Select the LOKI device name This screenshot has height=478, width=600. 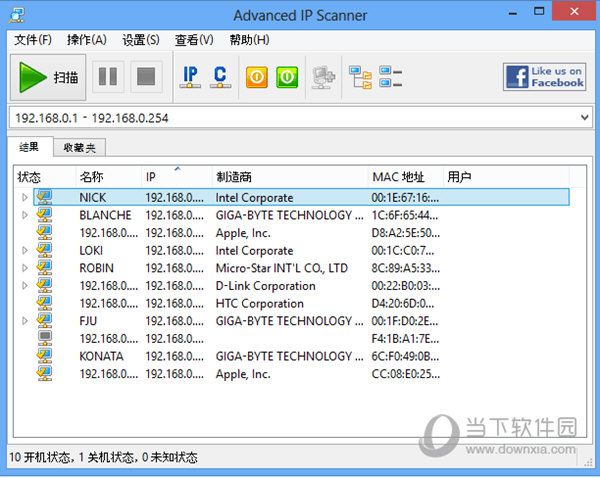click(x=91, y=250)
